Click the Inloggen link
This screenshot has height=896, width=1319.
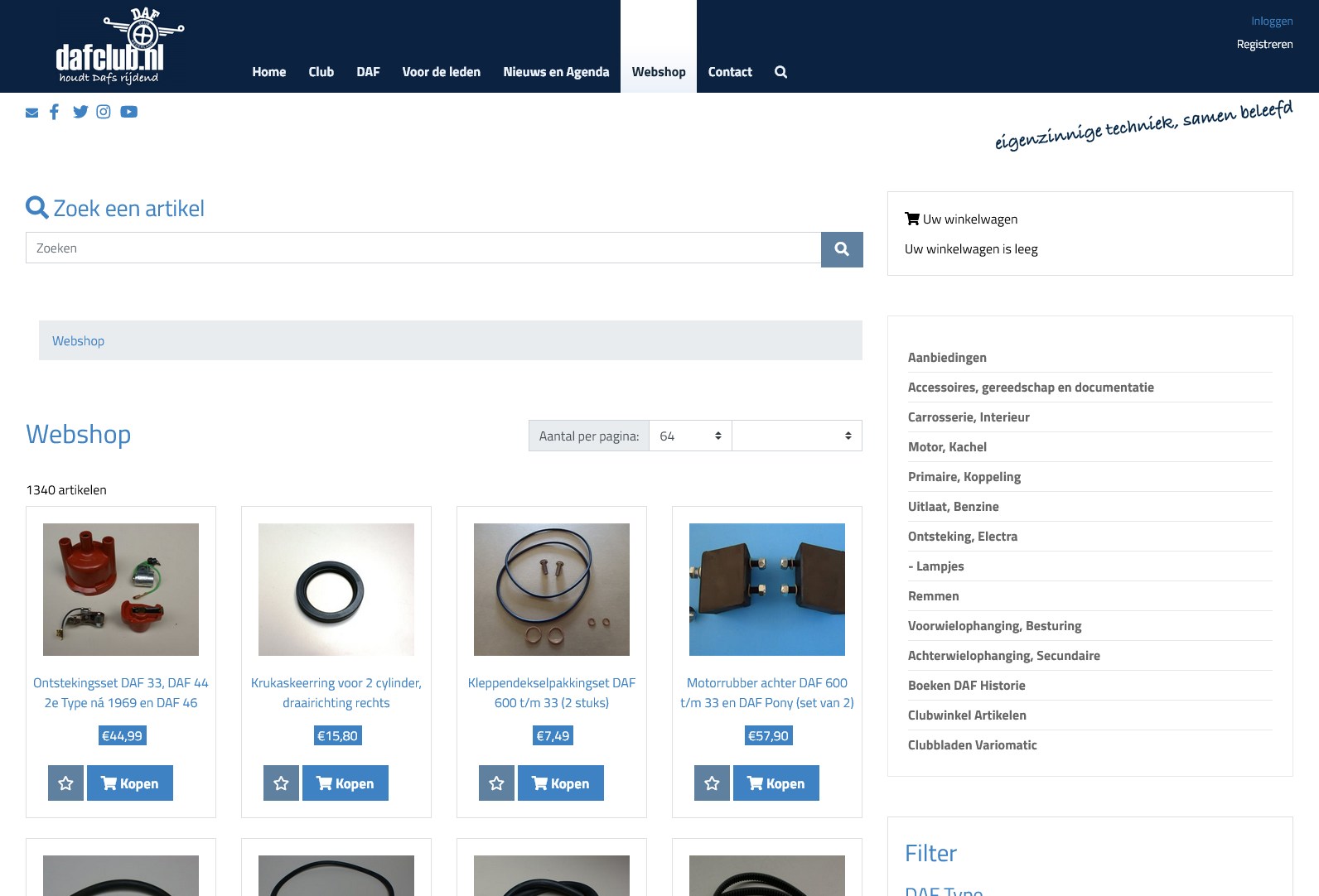click(1272, 21)
